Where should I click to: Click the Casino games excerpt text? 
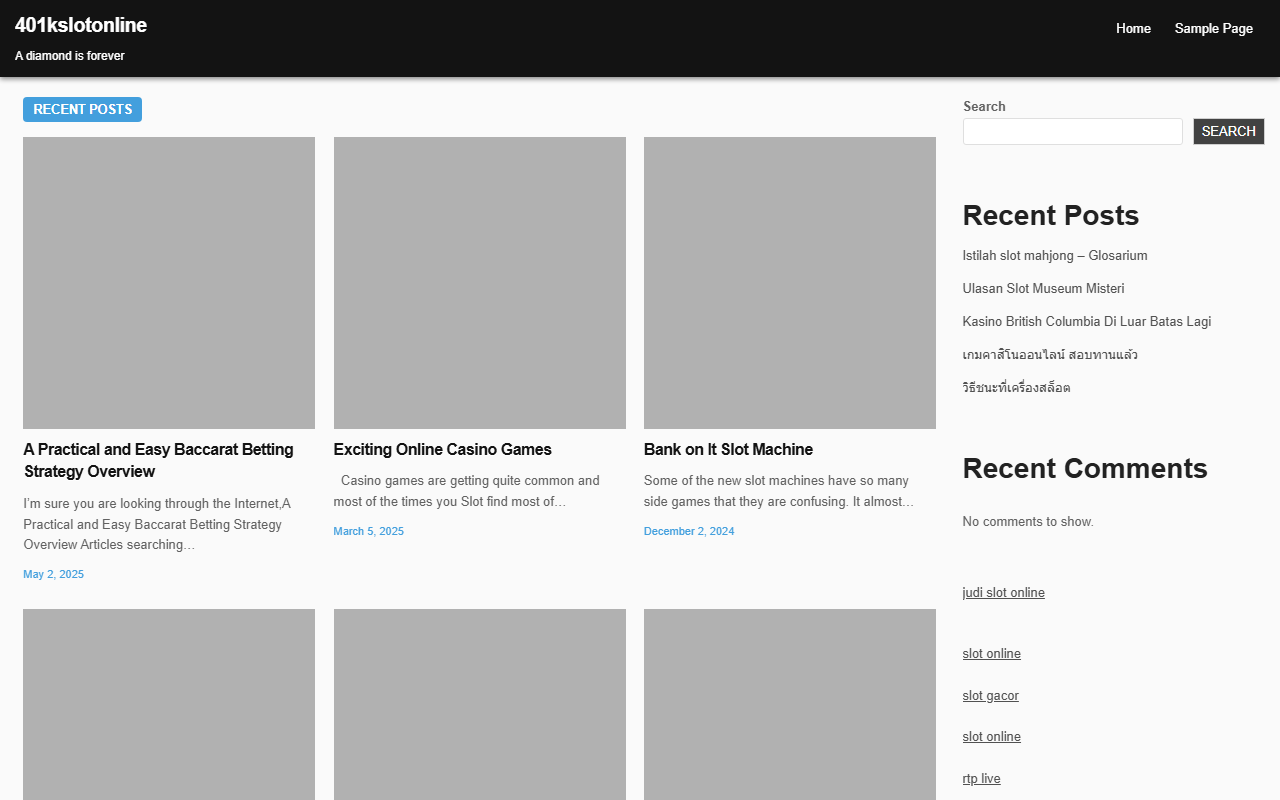click(467, 491)
